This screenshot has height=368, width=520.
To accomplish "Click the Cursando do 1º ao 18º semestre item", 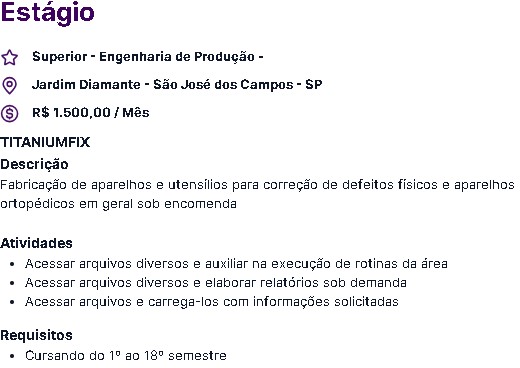I will pos(126,356).
